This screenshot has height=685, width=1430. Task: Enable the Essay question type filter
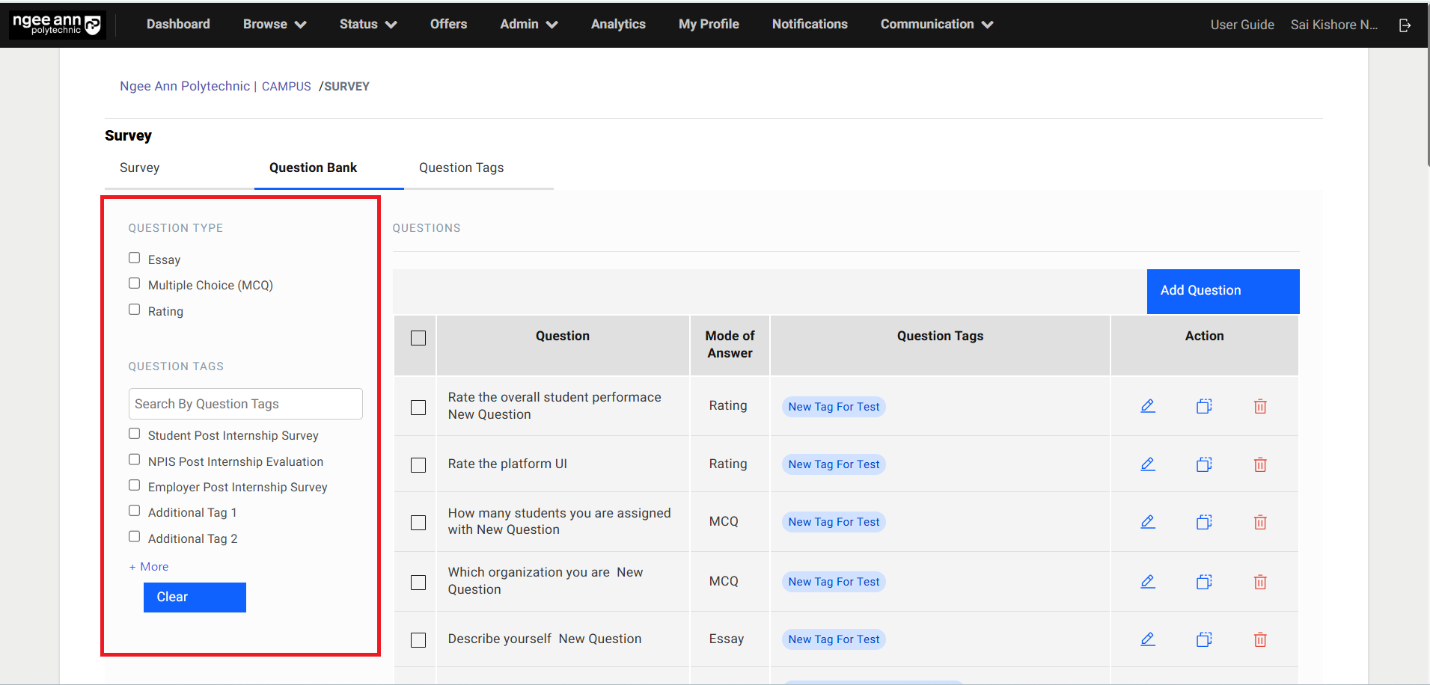click(x=134, y=258)
